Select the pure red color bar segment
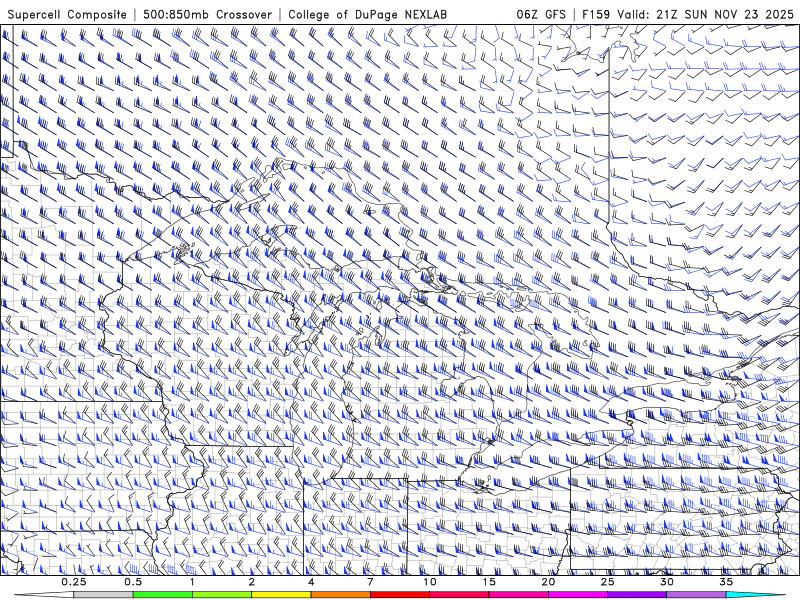This screenshot has height=600, width=800. 400,595
